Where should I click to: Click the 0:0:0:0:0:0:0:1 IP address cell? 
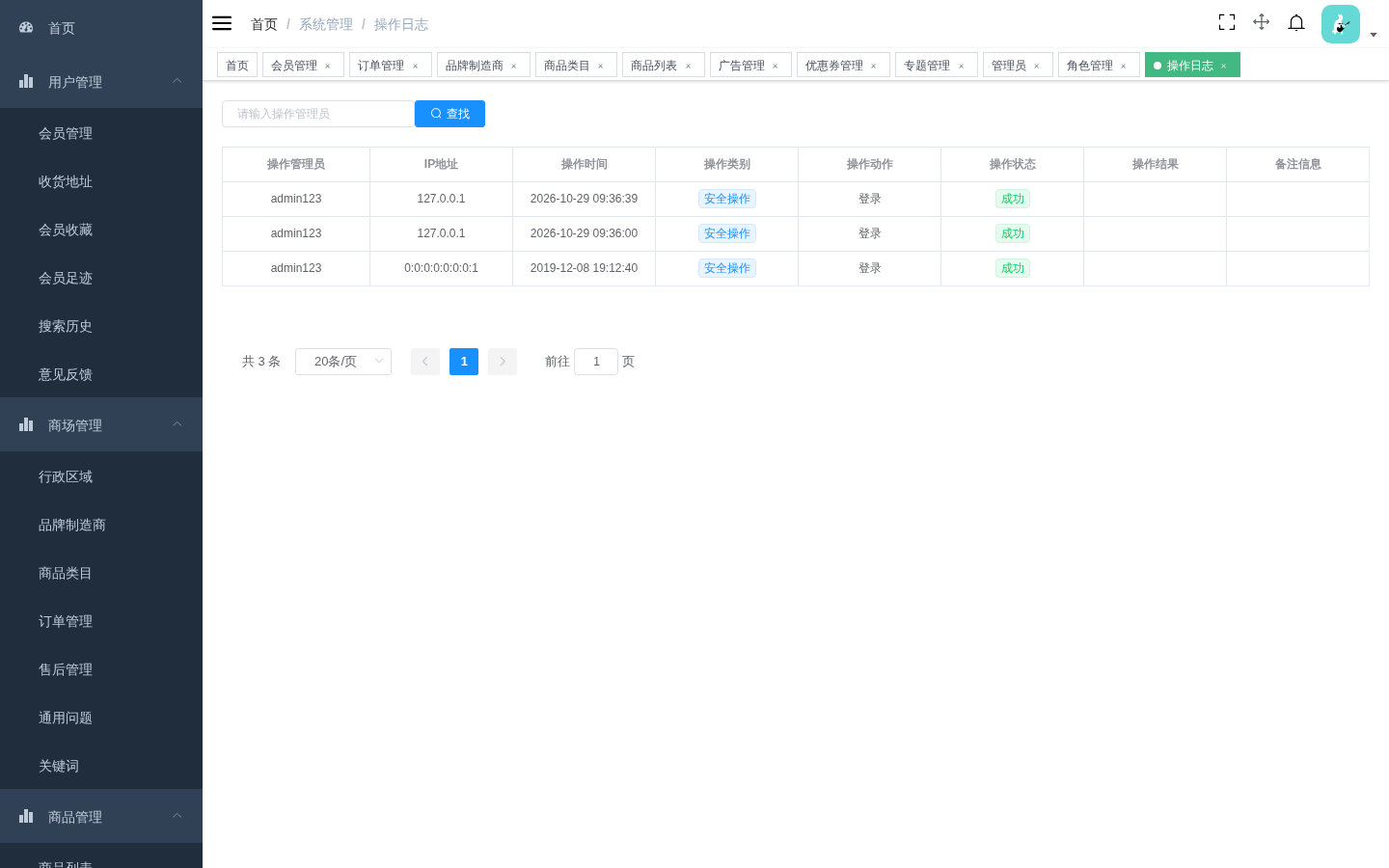coord(441,268)
